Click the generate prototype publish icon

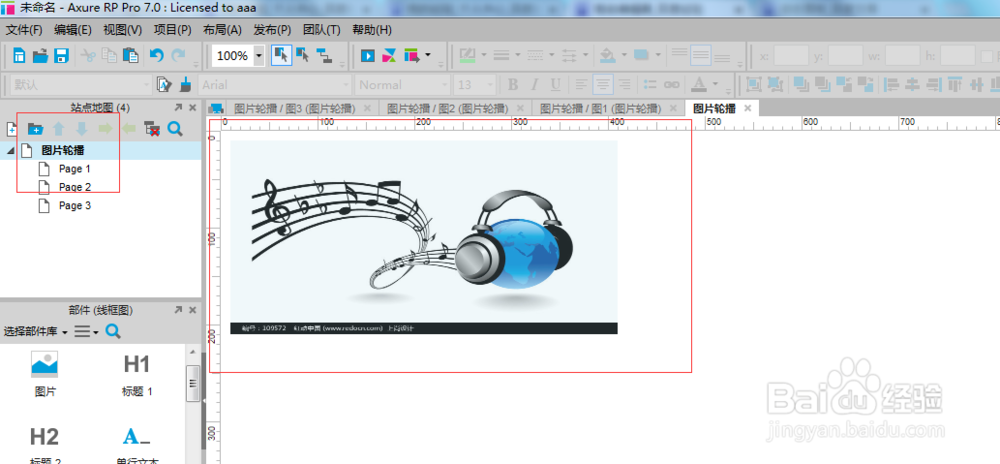coord(411,56)
